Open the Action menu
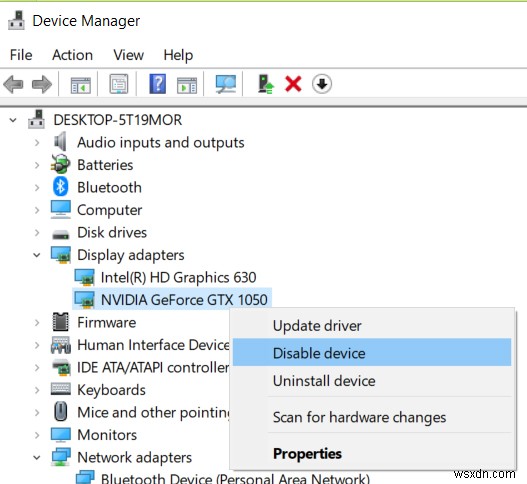This screenshot has height=484, width=527. [72, 55]
